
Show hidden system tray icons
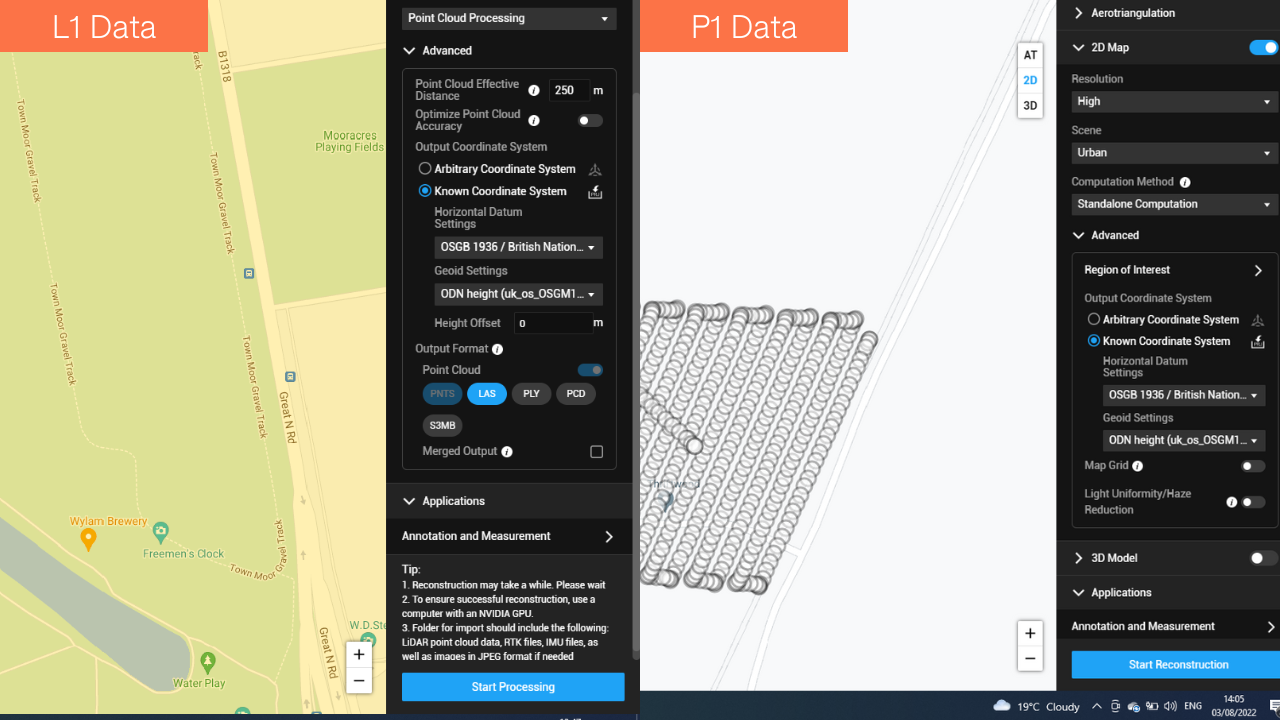tap(1097, 706)
